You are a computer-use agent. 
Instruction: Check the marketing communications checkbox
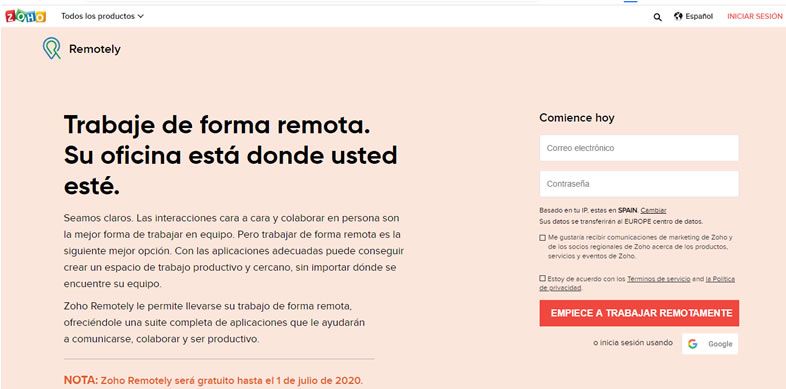(542, 238)
